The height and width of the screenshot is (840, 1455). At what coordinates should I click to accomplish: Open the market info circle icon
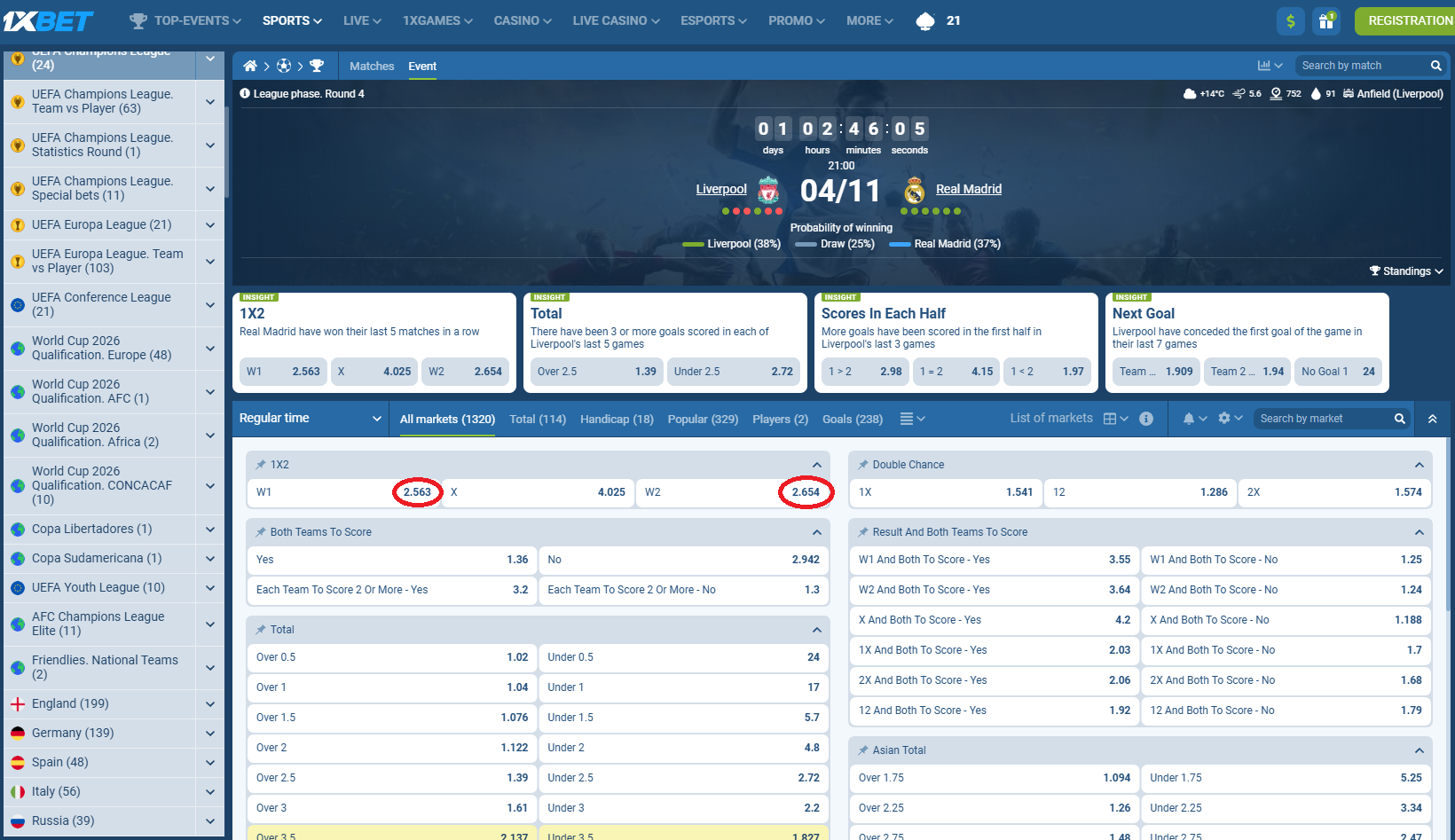(x=1146, y=419)
